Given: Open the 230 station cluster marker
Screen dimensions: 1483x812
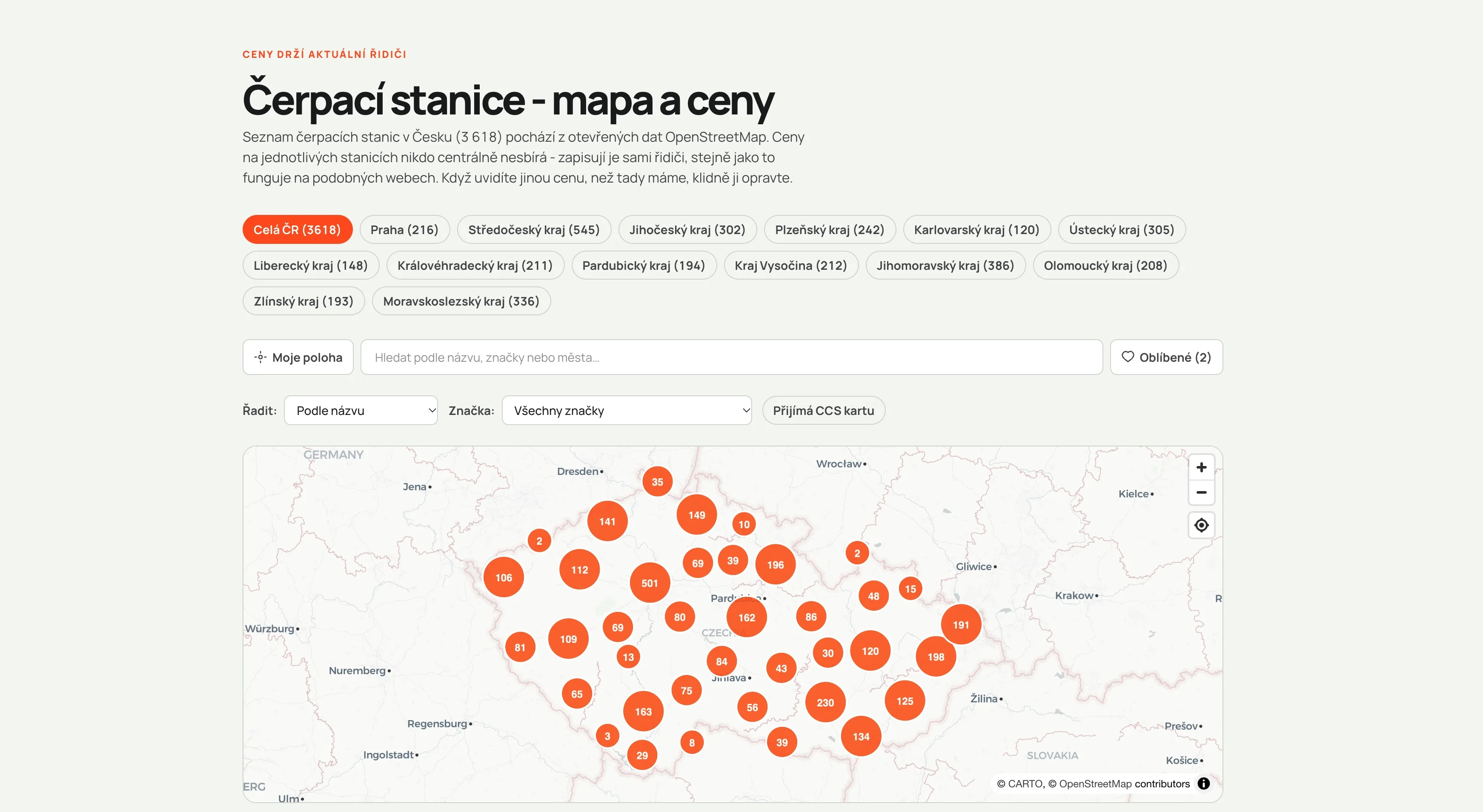Looking at the screenshot, I should [825, 703].
